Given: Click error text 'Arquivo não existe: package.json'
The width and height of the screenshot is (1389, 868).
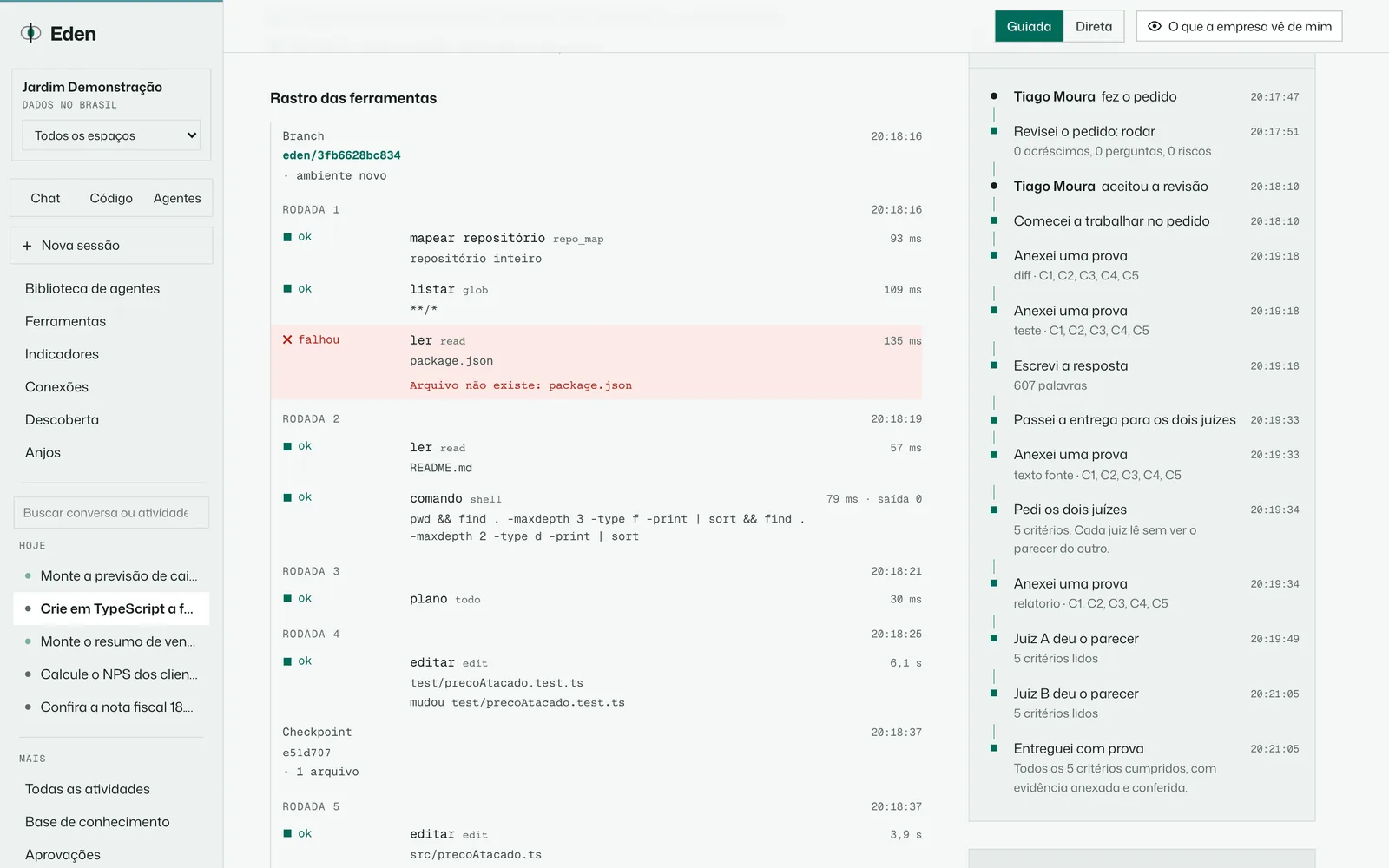Looking at the screenshot, I should pos(521,385).
